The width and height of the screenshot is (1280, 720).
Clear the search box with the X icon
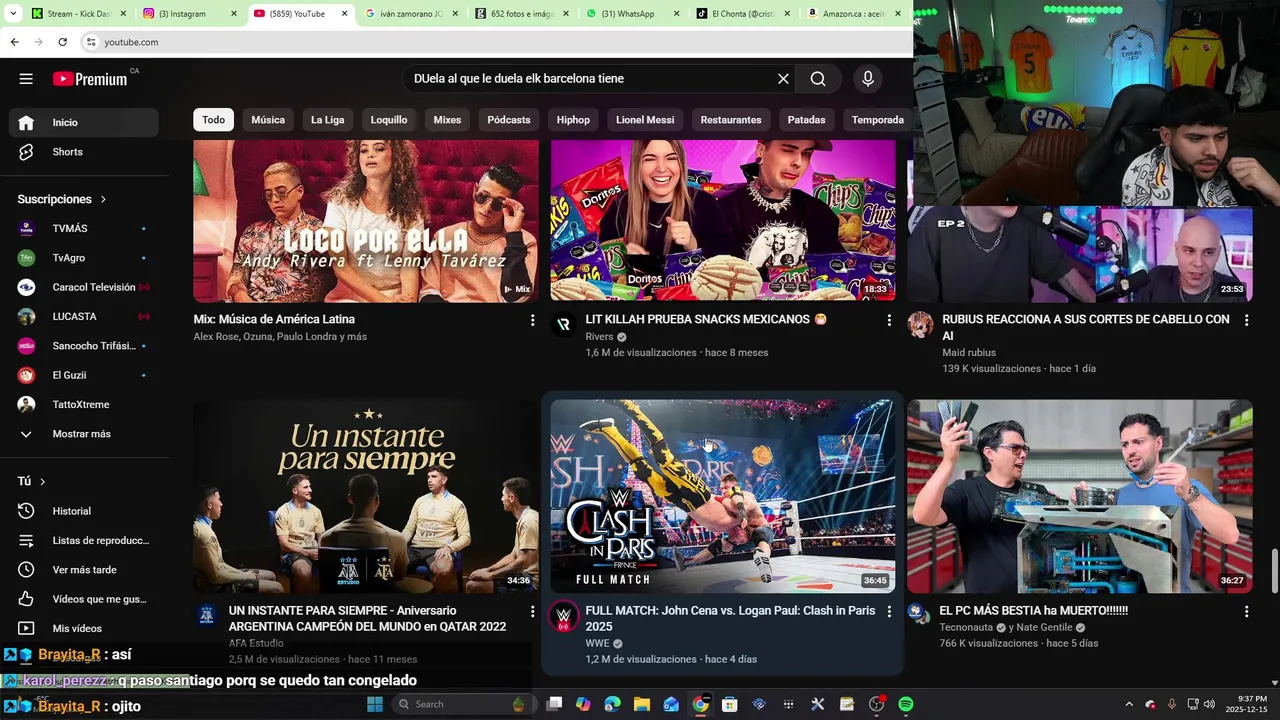click(783, 79)
